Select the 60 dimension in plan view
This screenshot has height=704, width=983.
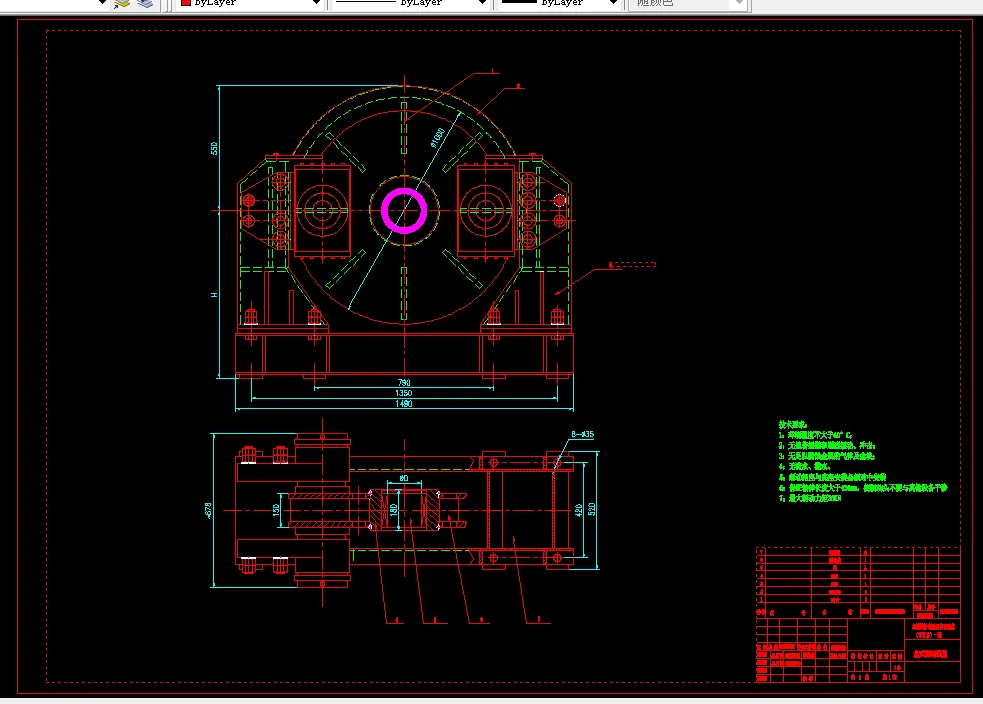[x=404, y=478]
